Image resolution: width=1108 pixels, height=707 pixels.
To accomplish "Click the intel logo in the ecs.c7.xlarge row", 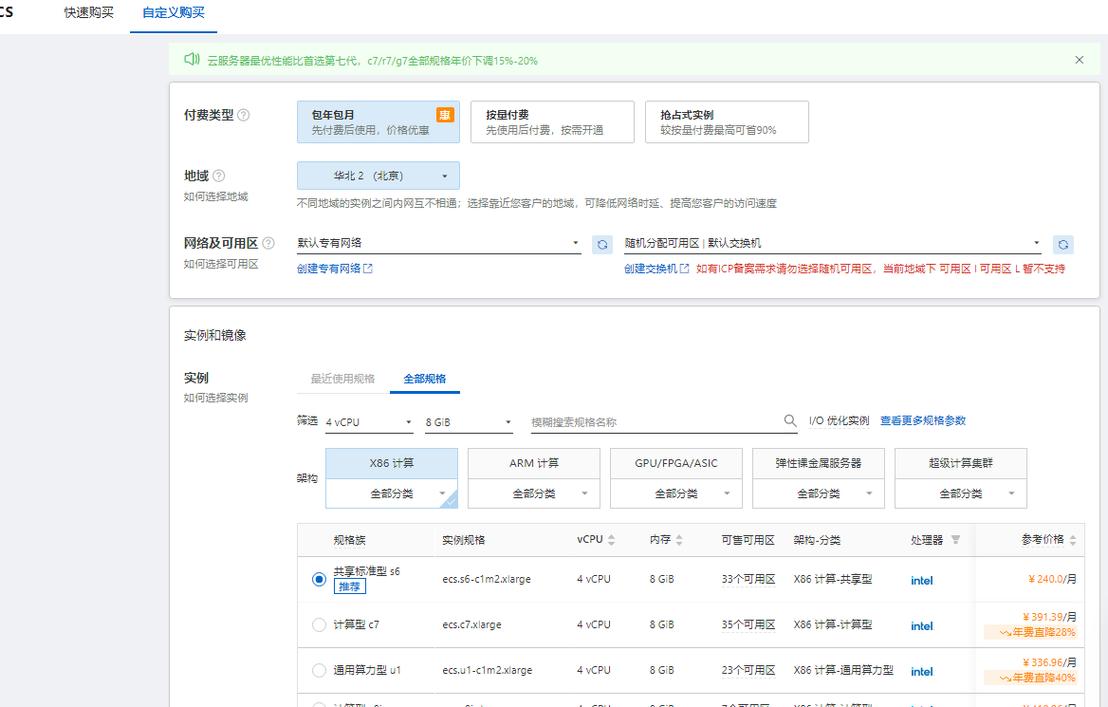I will pyautogui.click(x=921, y=626).
